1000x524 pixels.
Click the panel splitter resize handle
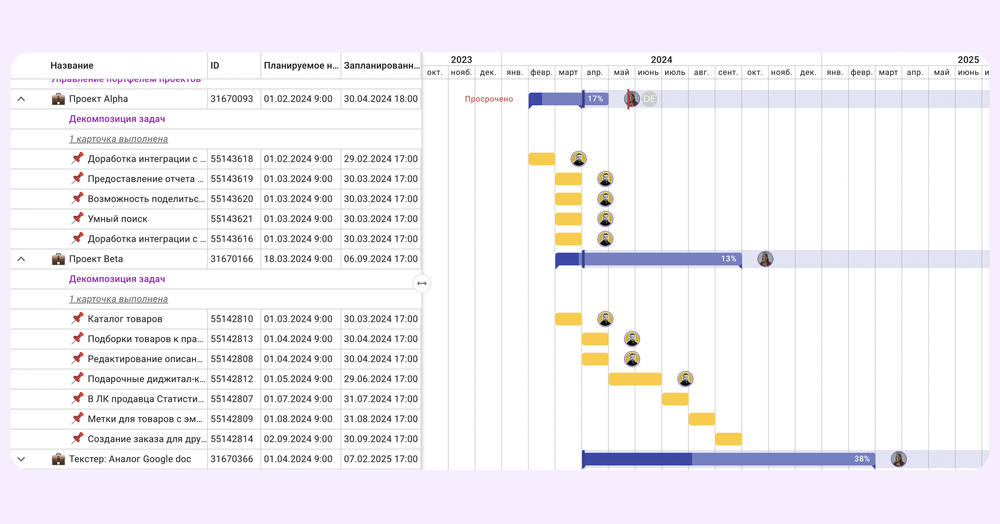point(422,283)
